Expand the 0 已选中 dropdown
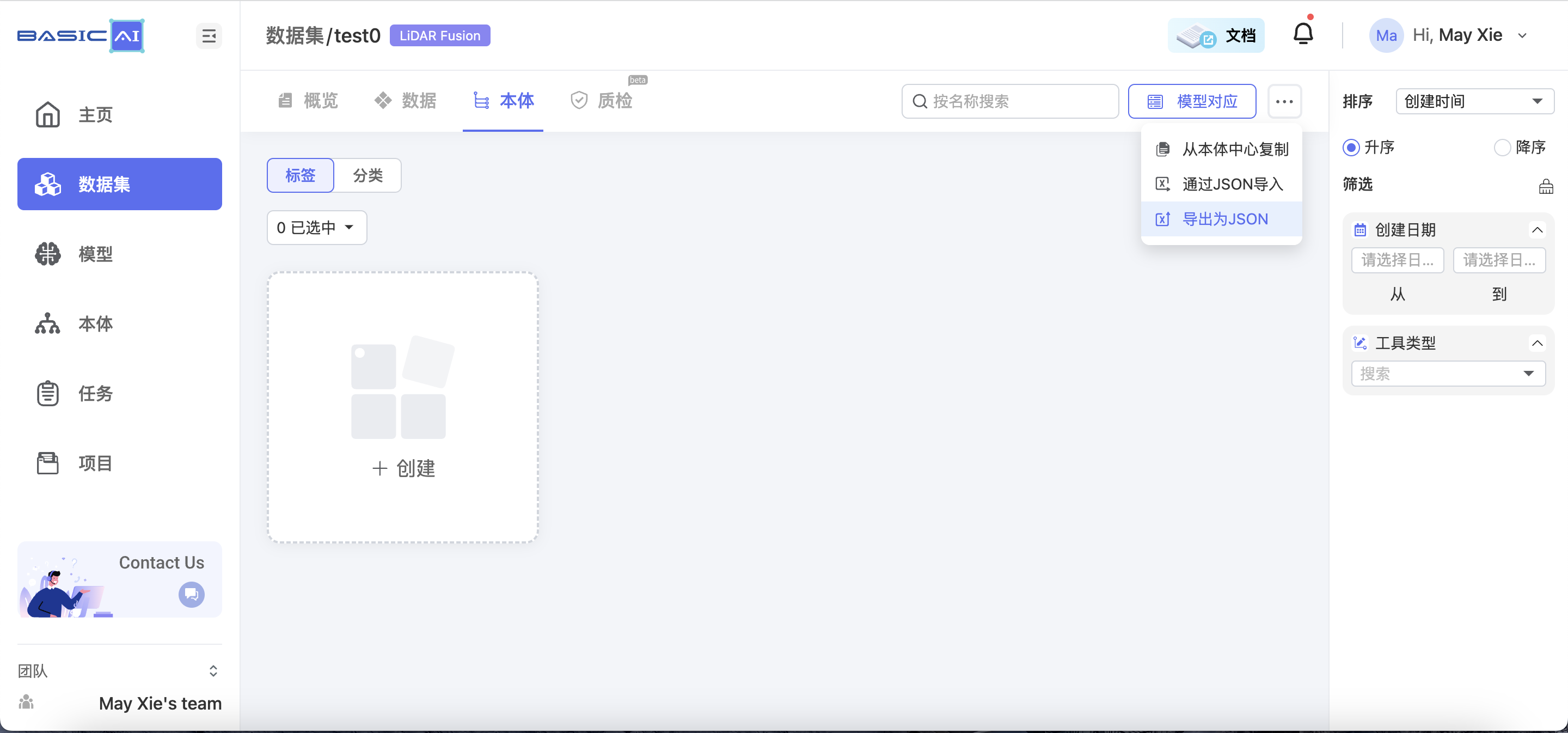 [316, 228]
